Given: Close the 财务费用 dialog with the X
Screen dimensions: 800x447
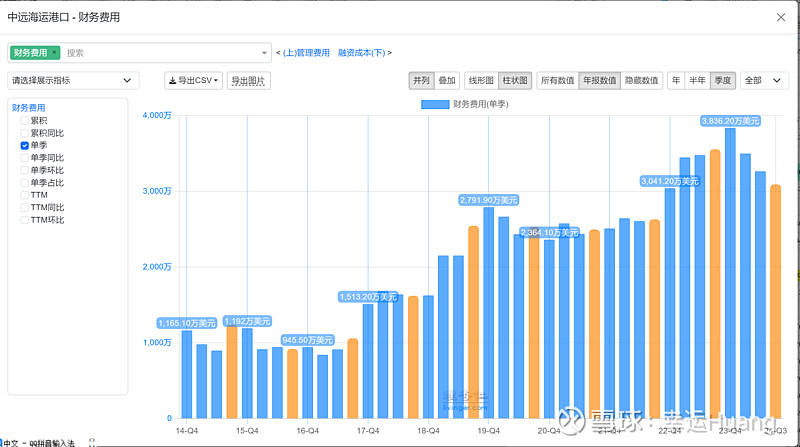Looking at the screenshot, I should pyautogui.click(x=781, y=17).
